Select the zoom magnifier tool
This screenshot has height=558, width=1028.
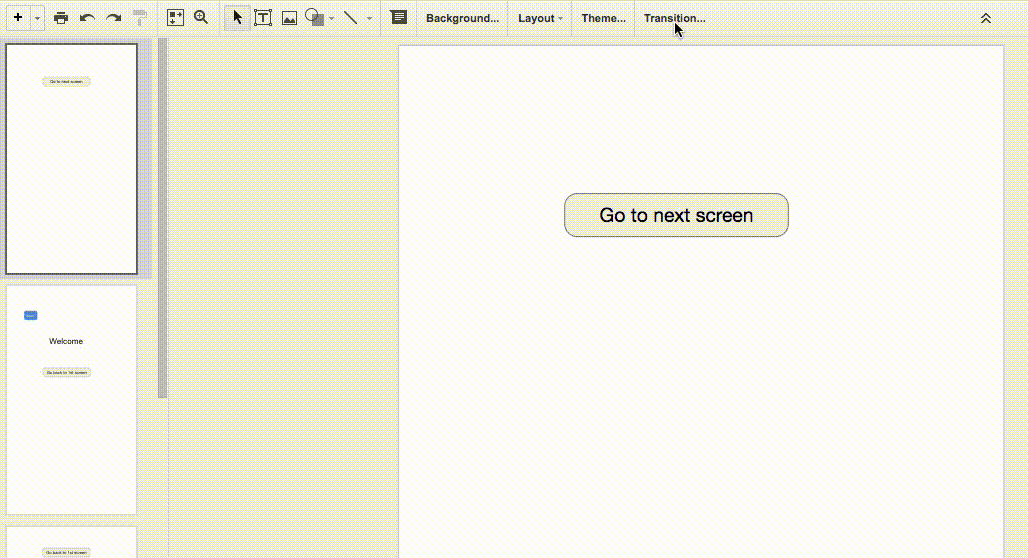(201, 18)
